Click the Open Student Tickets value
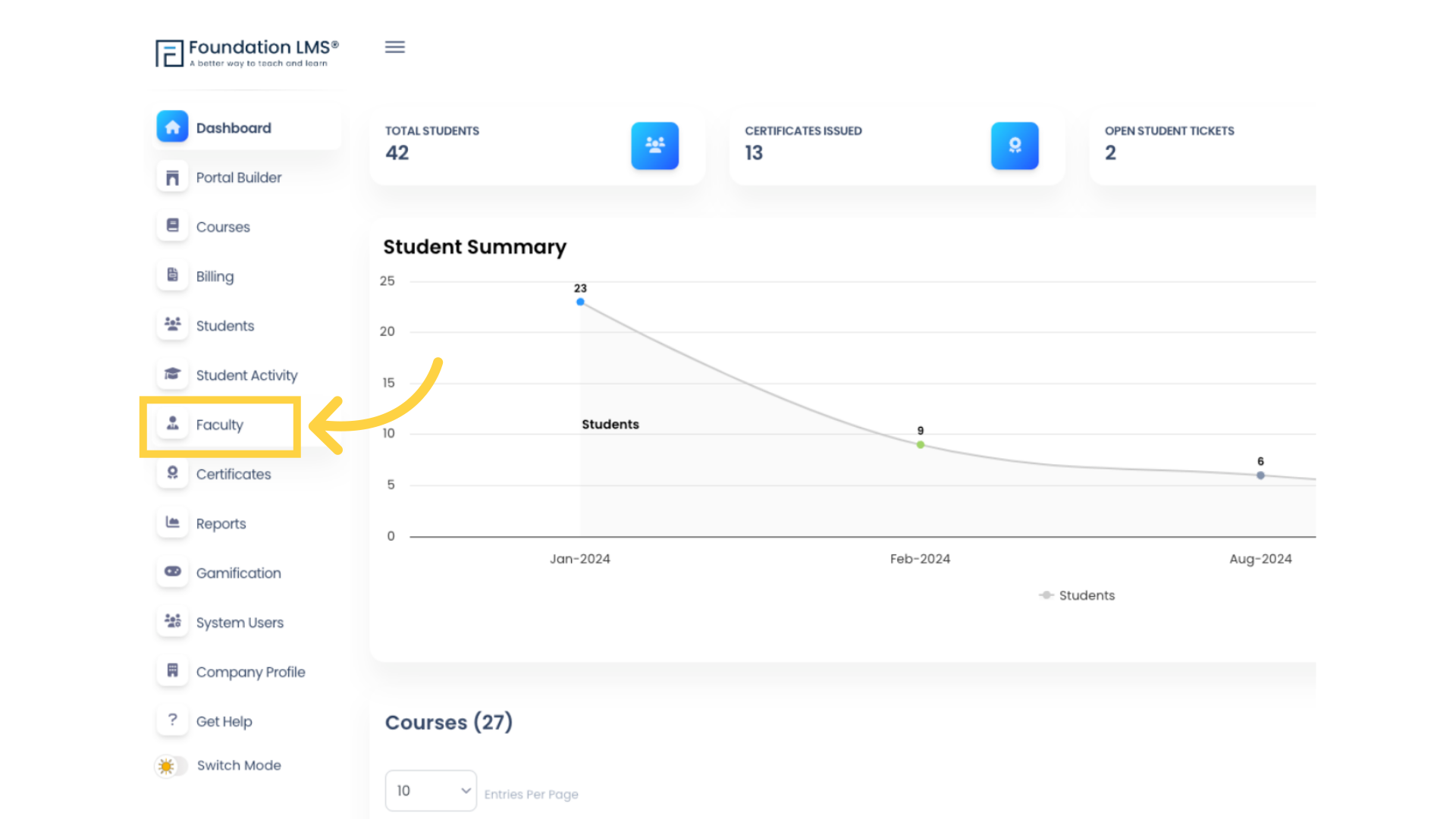The image size is (1456, 819). 1110,153
